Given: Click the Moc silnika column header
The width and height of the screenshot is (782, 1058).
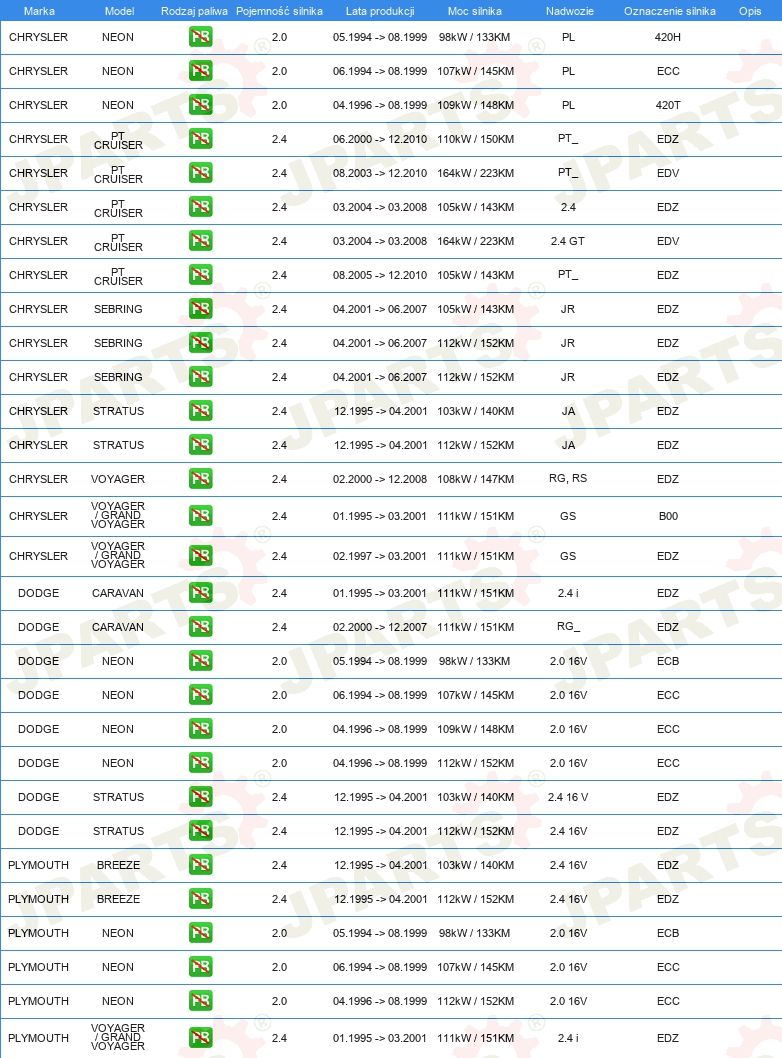Looking at the screenshot, I should coord(475,11).
